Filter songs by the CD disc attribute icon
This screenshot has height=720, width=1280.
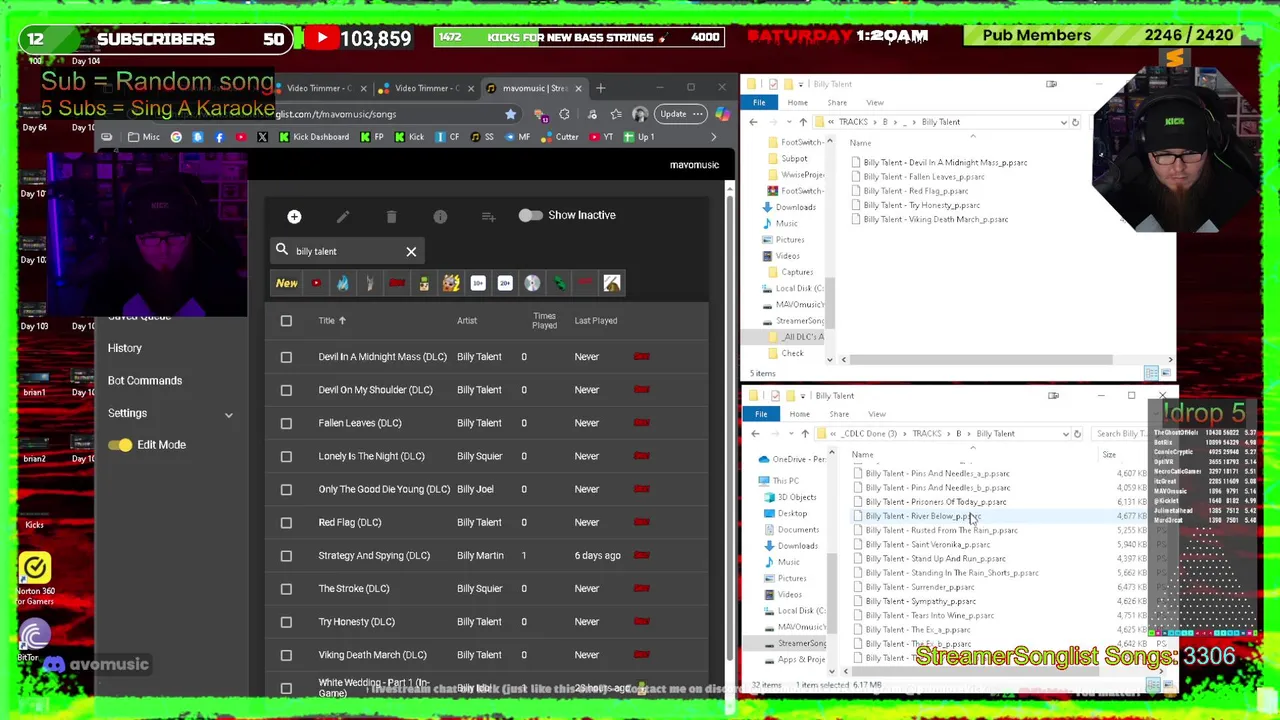tap(532, 283)
